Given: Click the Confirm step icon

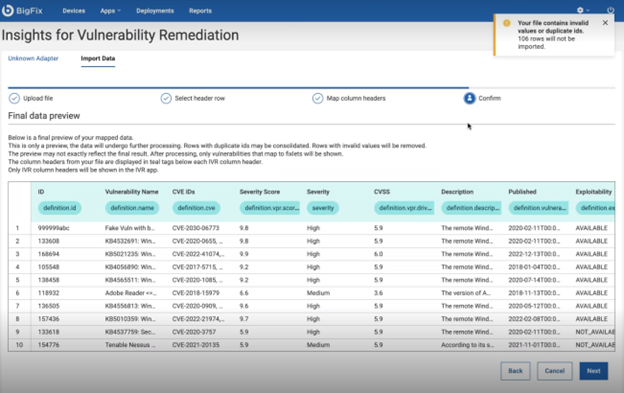Looking at the screenshot, I should coord(470,98).
